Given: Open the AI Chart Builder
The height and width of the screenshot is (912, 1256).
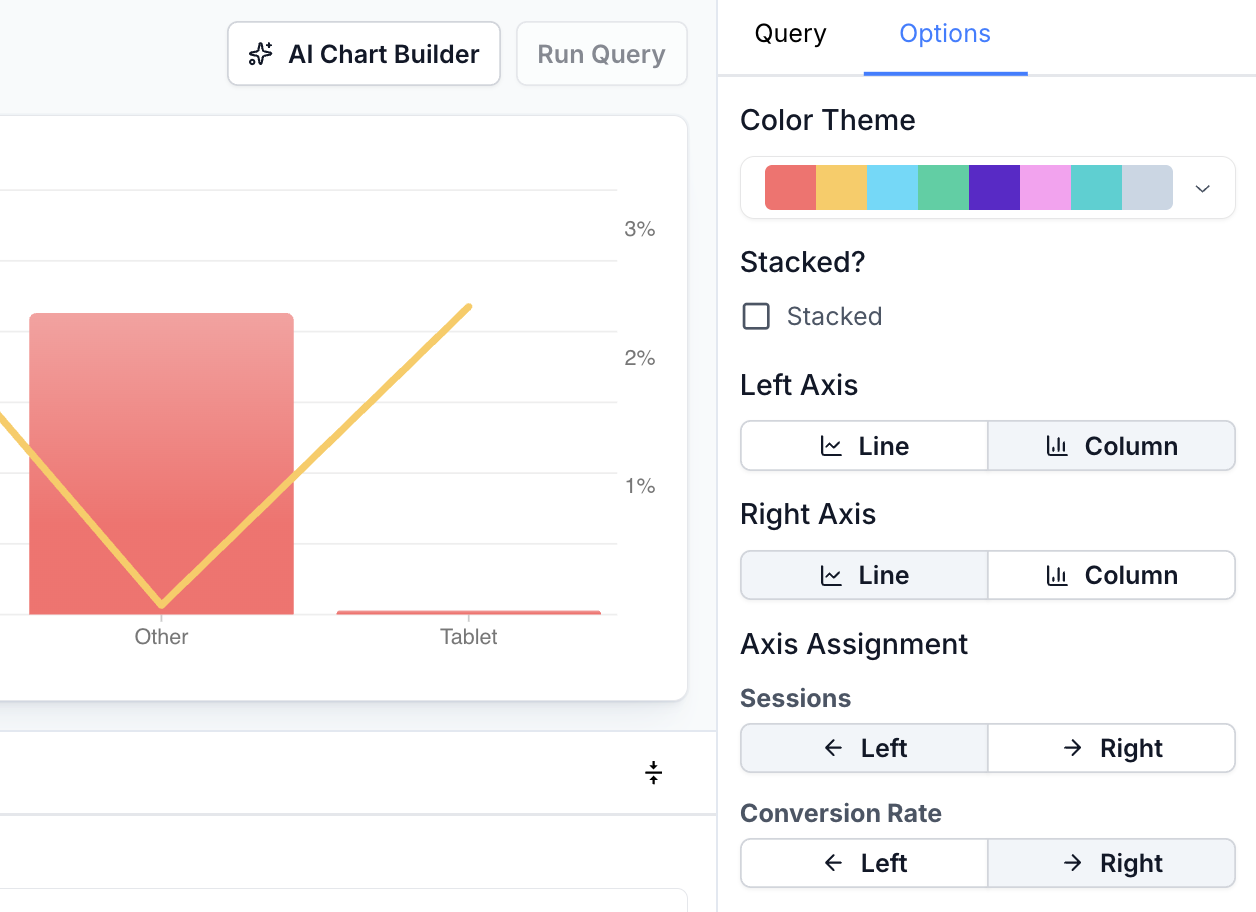Looking at the screenshot, I should 364,54.
